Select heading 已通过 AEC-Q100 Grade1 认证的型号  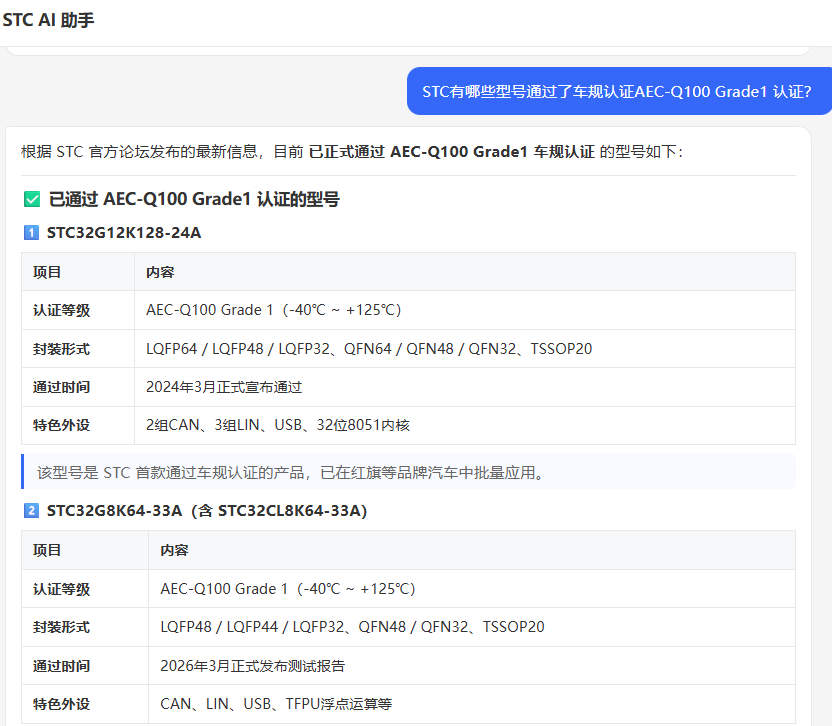tap(194, 199)
